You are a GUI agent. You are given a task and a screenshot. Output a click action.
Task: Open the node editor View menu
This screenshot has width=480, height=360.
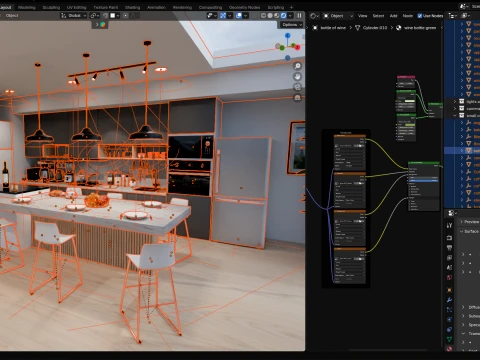[x=362, y=16]
